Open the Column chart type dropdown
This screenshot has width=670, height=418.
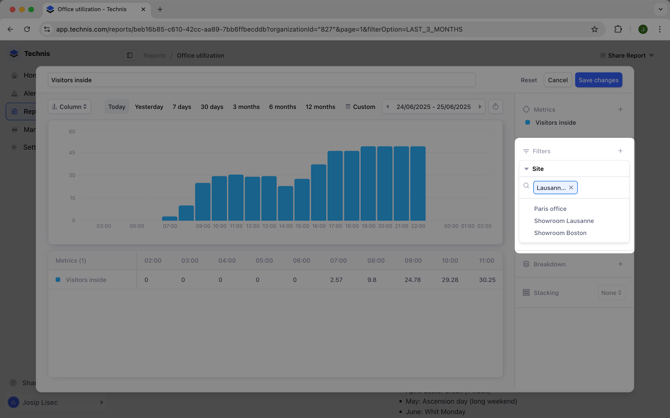coord(70,107)
